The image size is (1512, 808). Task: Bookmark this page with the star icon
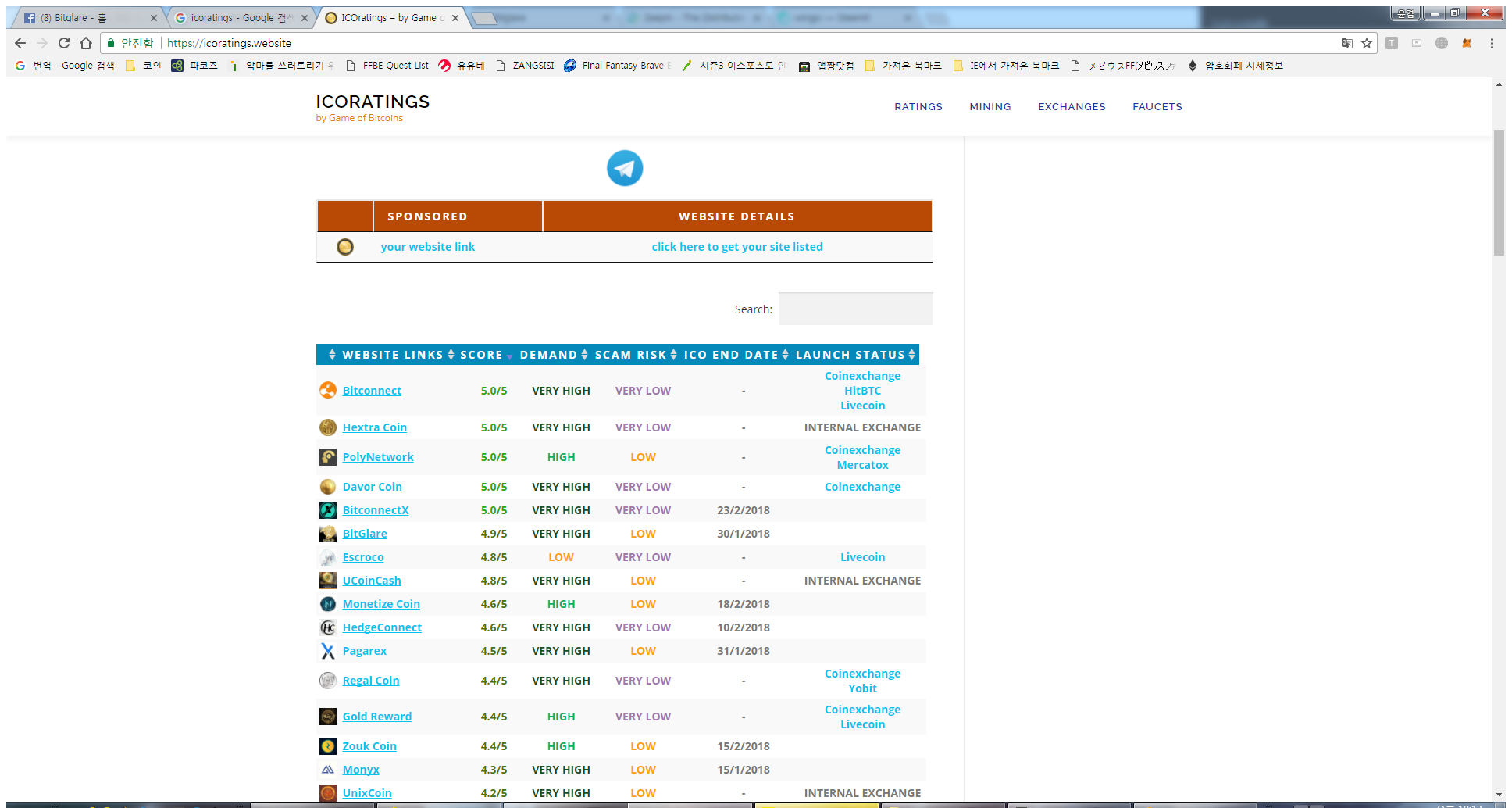pyautogui.click(x=1367, y=43)
